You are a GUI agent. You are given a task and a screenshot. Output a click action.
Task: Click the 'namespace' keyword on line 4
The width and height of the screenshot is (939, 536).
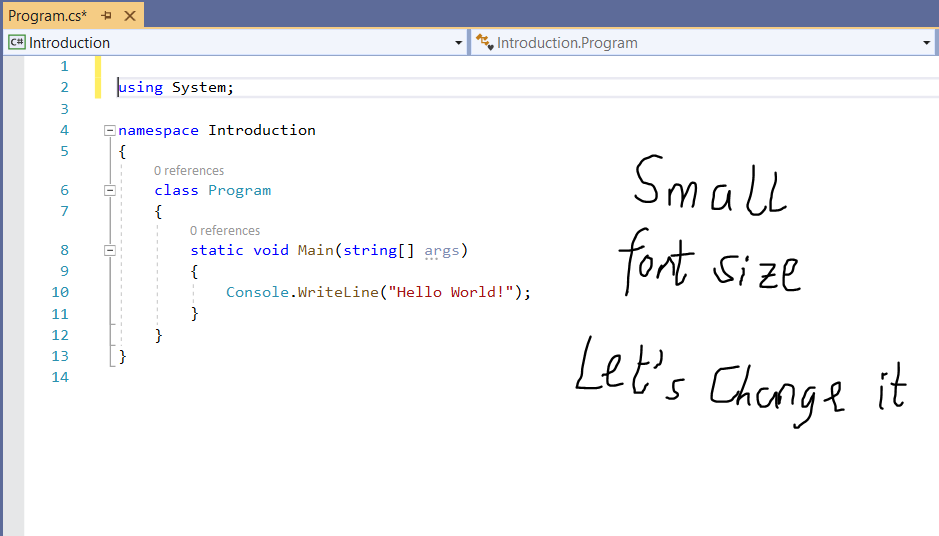tap(158, 131)
